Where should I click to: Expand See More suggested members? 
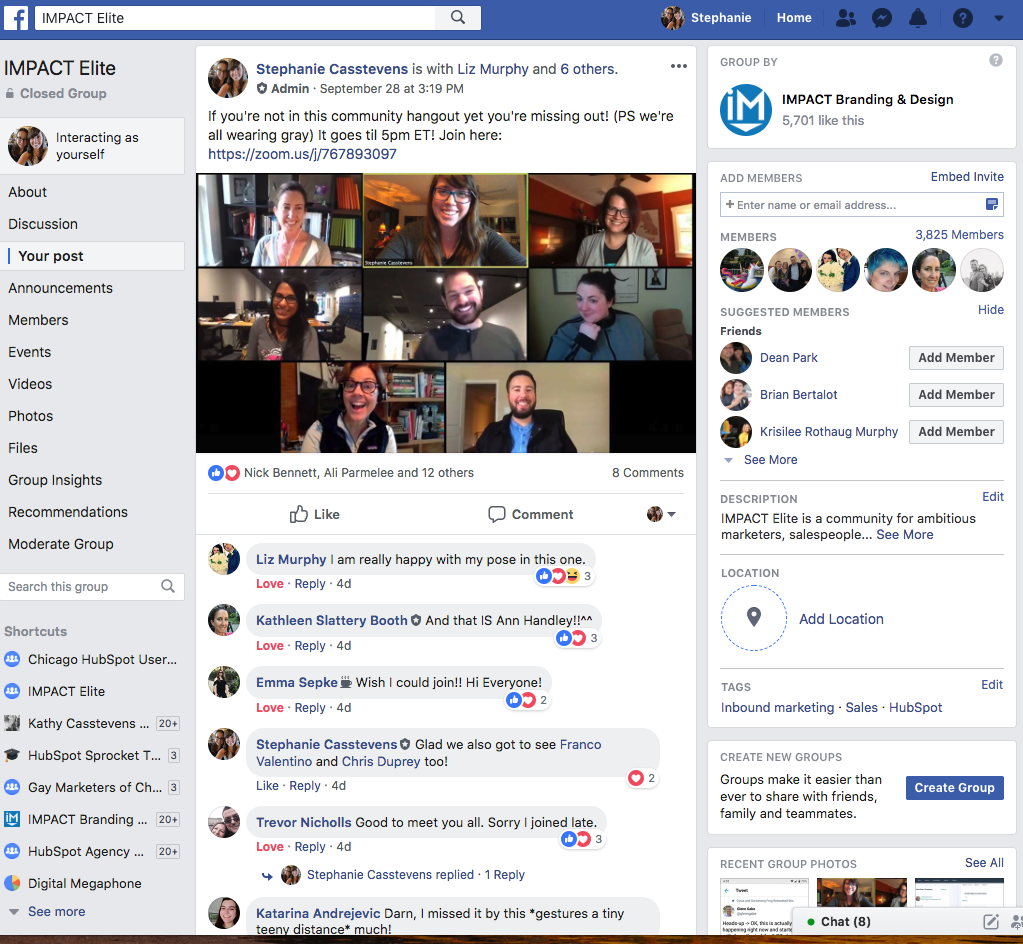(771, 459)
